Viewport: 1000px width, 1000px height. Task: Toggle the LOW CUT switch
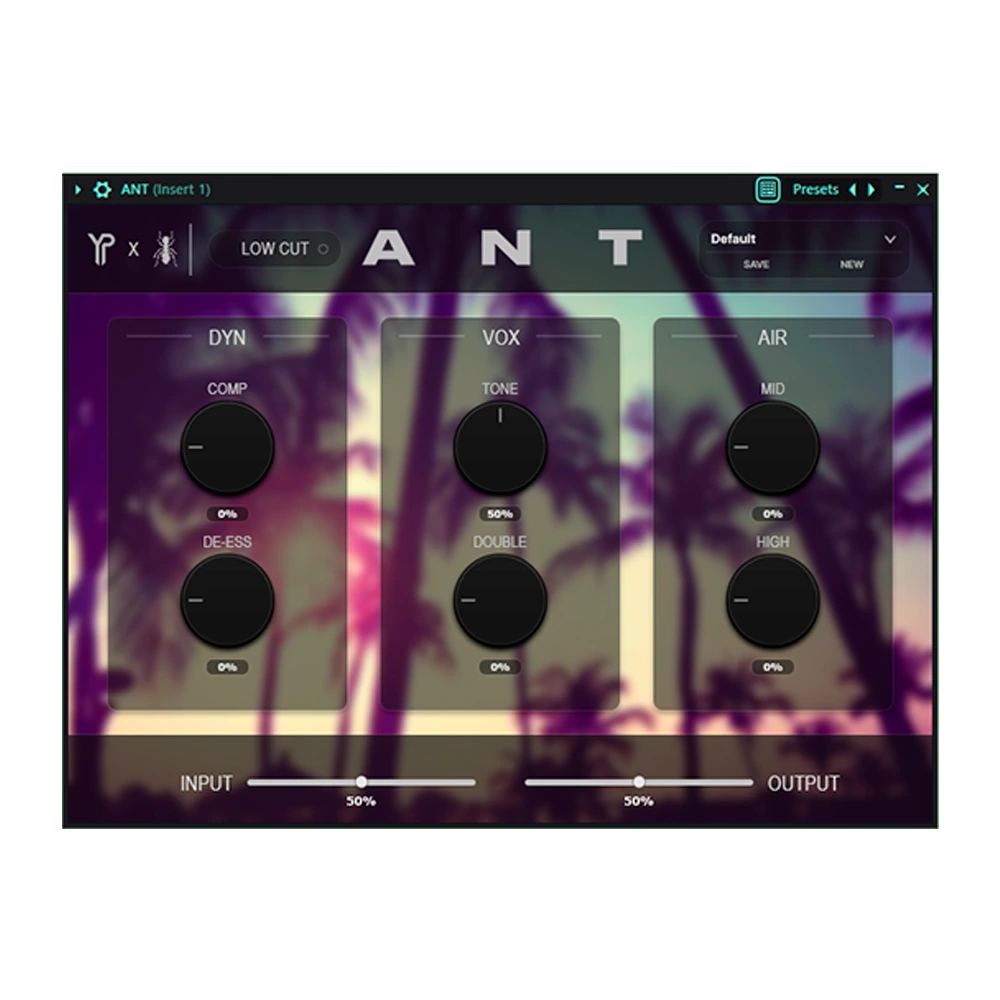[x=275, y=249]
